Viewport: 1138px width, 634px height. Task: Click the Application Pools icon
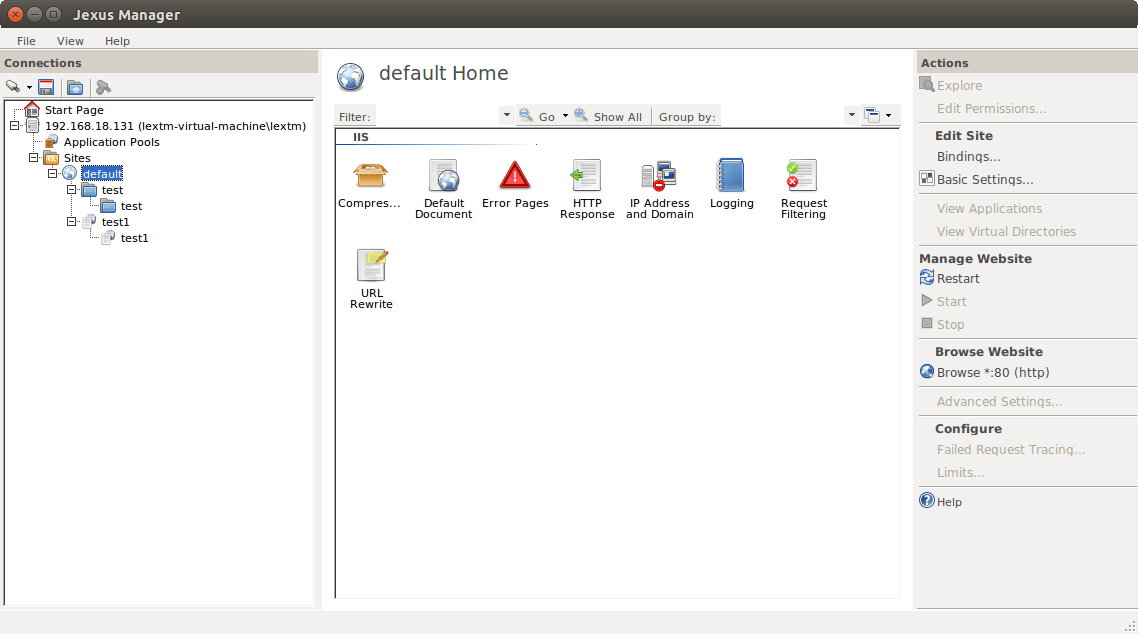[51, 141]
